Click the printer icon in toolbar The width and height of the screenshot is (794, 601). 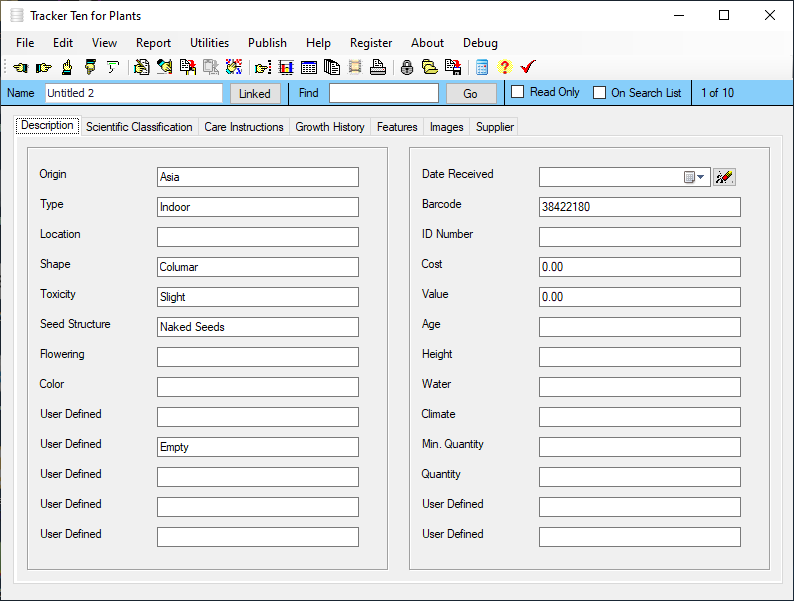click(x=378, y=68)
